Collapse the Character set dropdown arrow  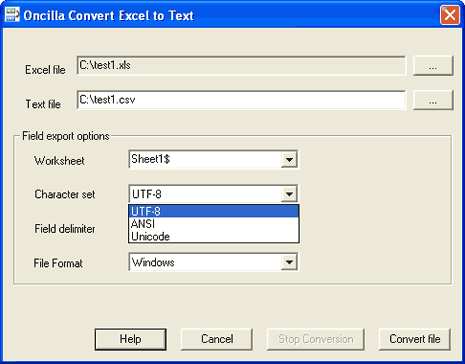[x=289, y=194]
